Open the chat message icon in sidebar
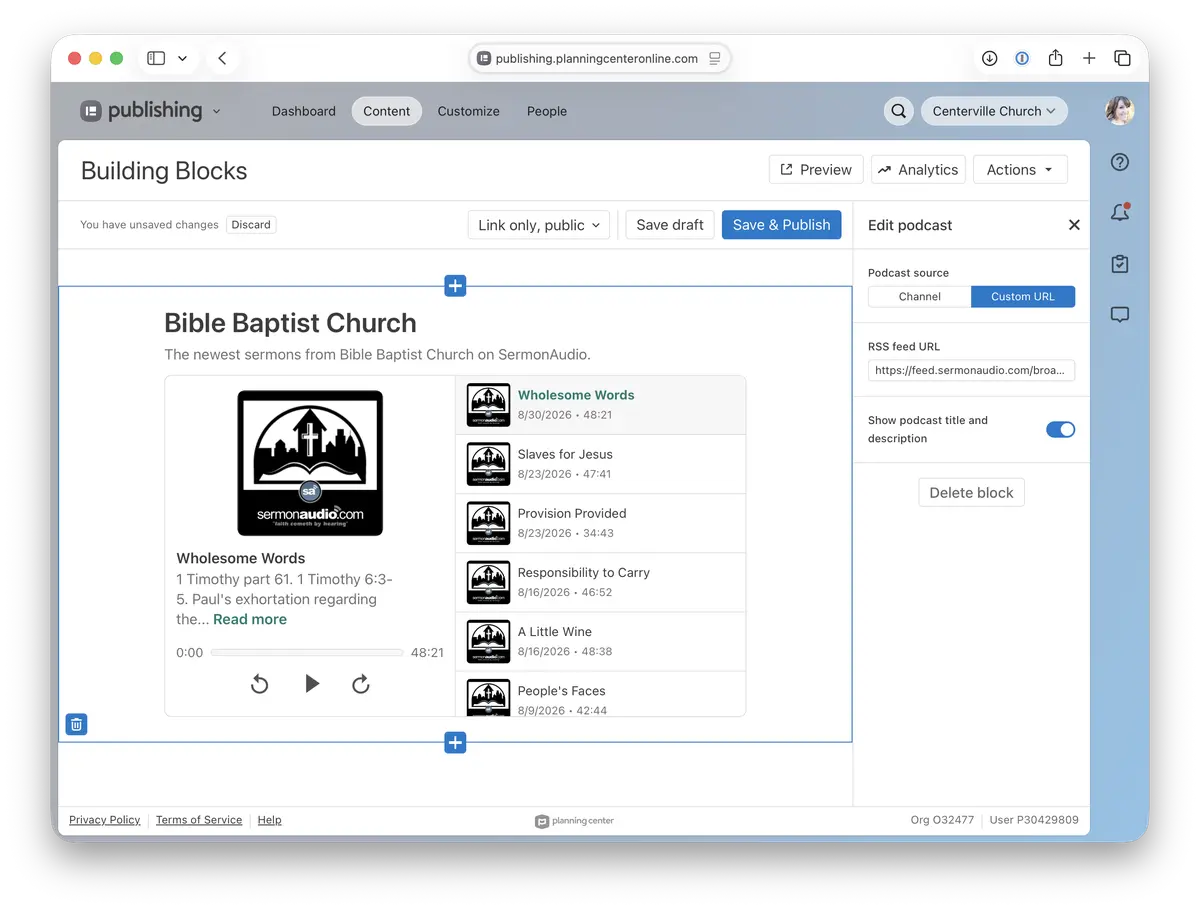 (x=1120, y=315)
